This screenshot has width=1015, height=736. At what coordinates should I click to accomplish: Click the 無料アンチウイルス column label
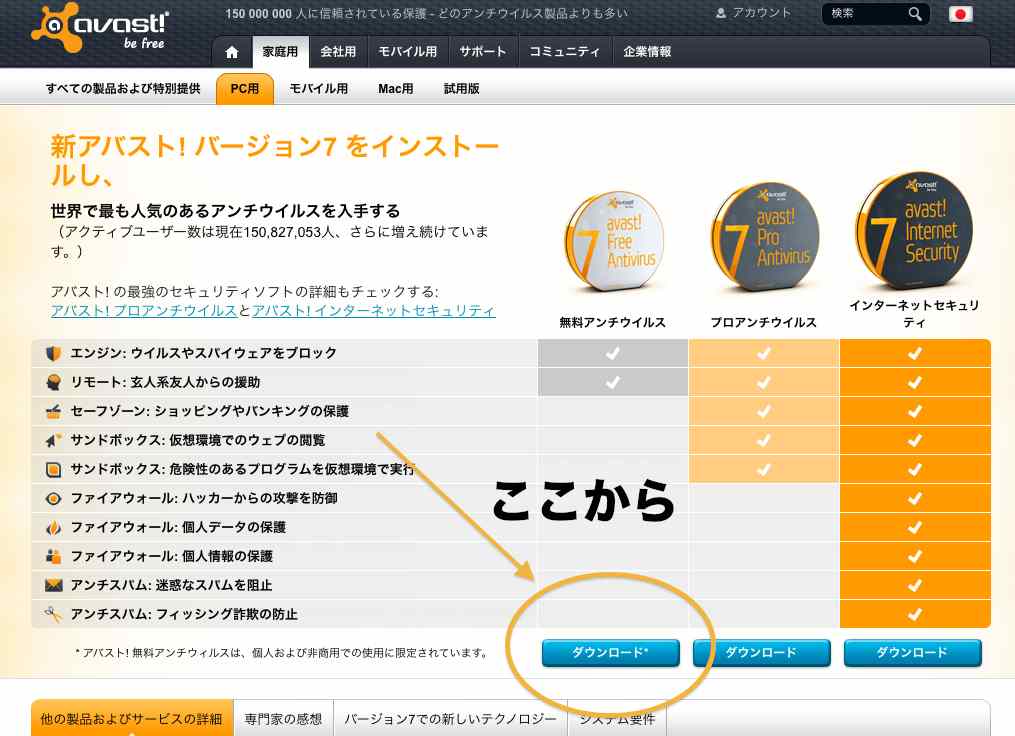(x=612, y=322)
